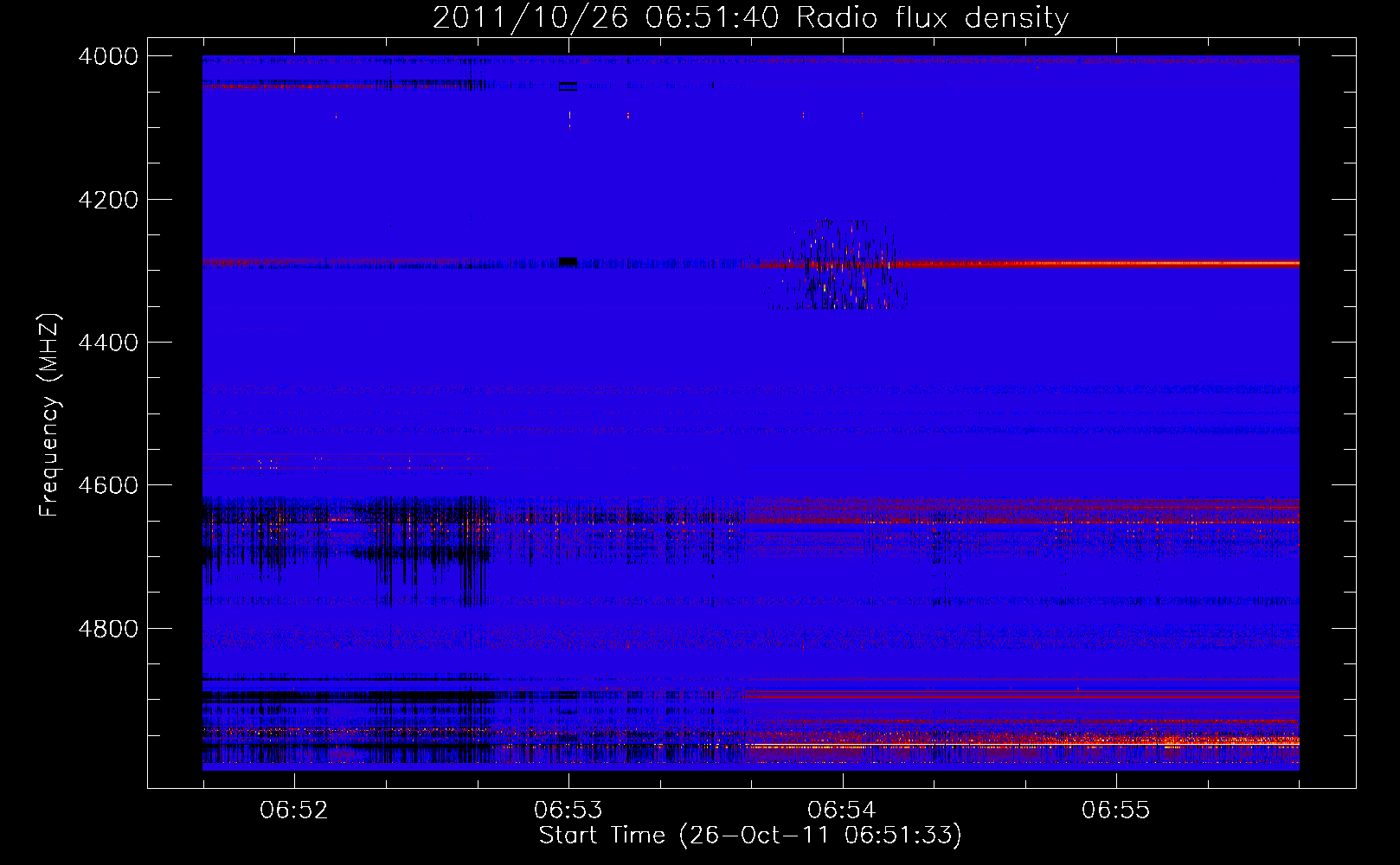Click the 4600 frequency axis label

[x=108, y=485]
